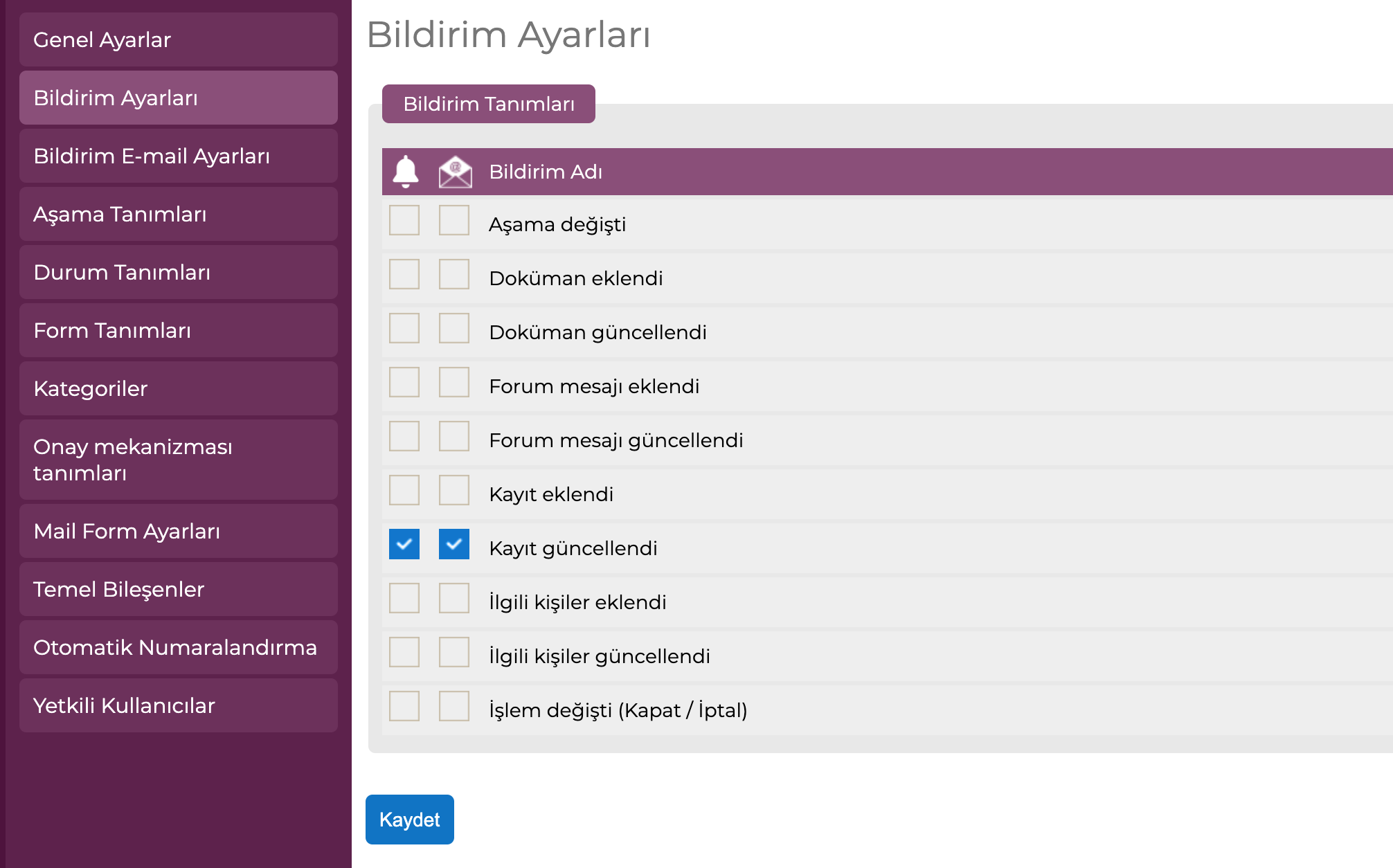Tick bell checkbox for İşlem değişti row
The image size is (1393, 868).
tap(404, 706)
